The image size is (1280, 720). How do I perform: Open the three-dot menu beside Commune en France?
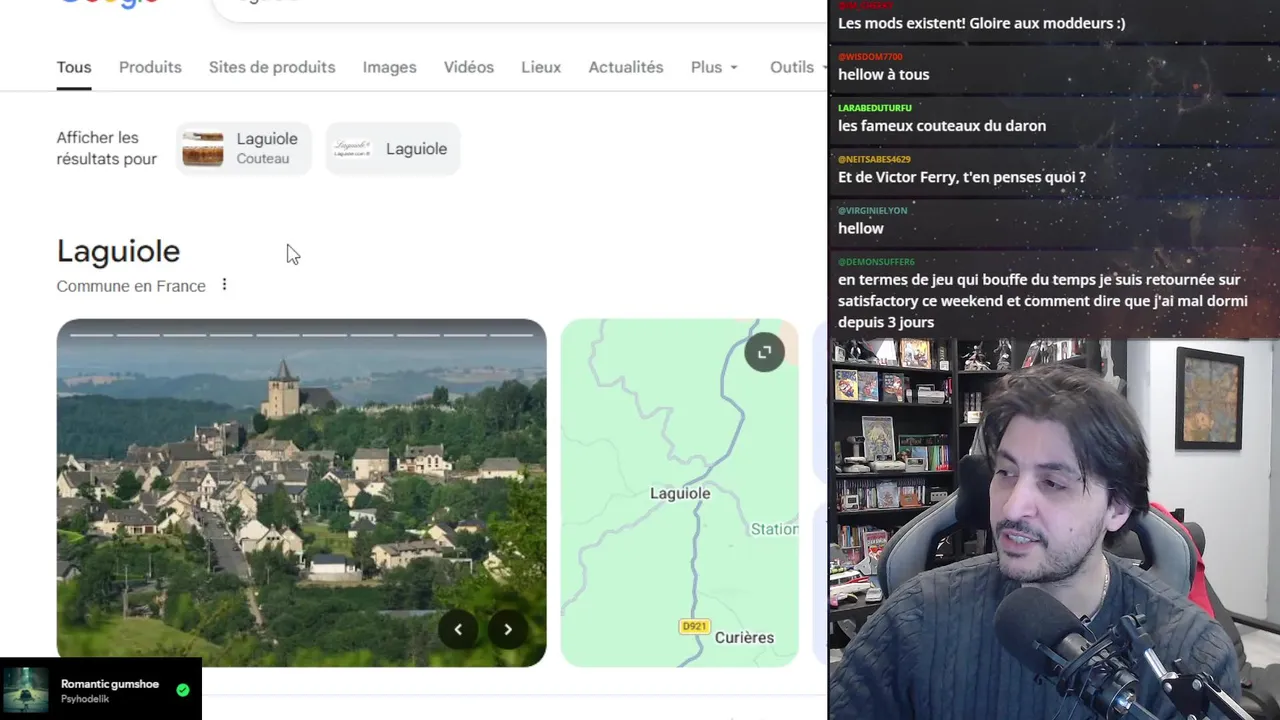(x=224, y=285)
